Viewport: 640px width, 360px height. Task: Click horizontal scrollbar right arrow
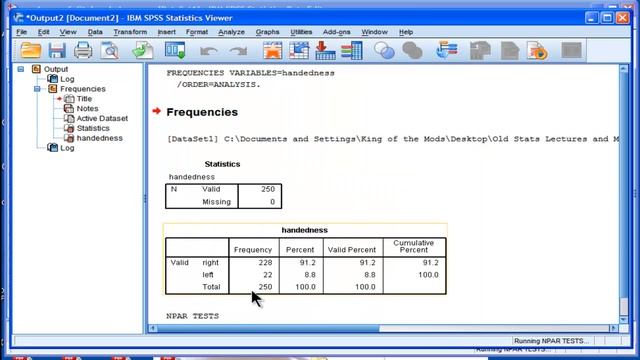(613, 328)
